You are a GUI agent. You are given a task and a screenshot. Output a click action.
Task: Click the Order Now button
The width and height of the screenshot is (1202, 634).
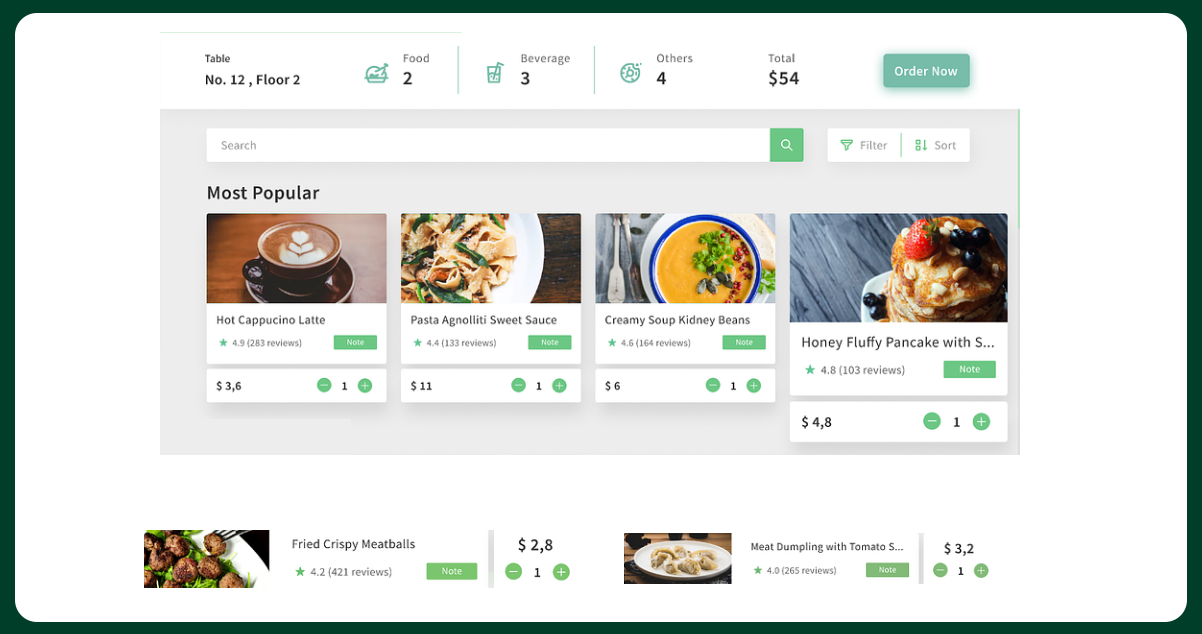(926, 71)
